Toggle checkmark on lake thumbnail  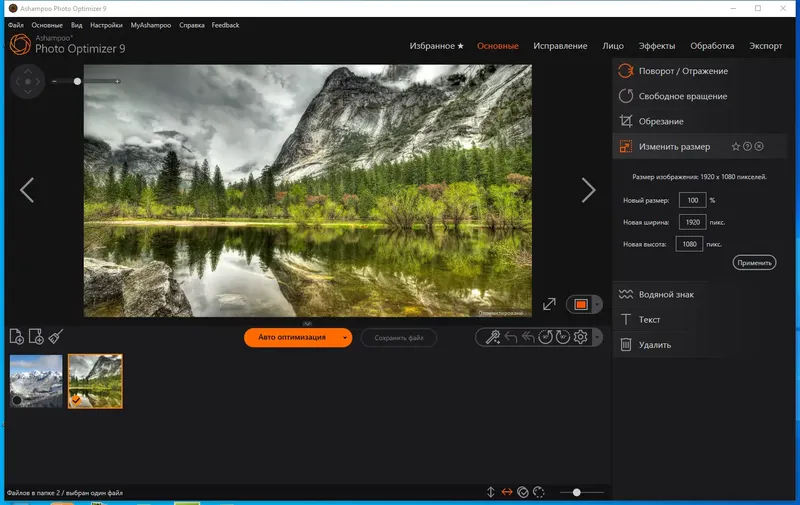(76, 400)
